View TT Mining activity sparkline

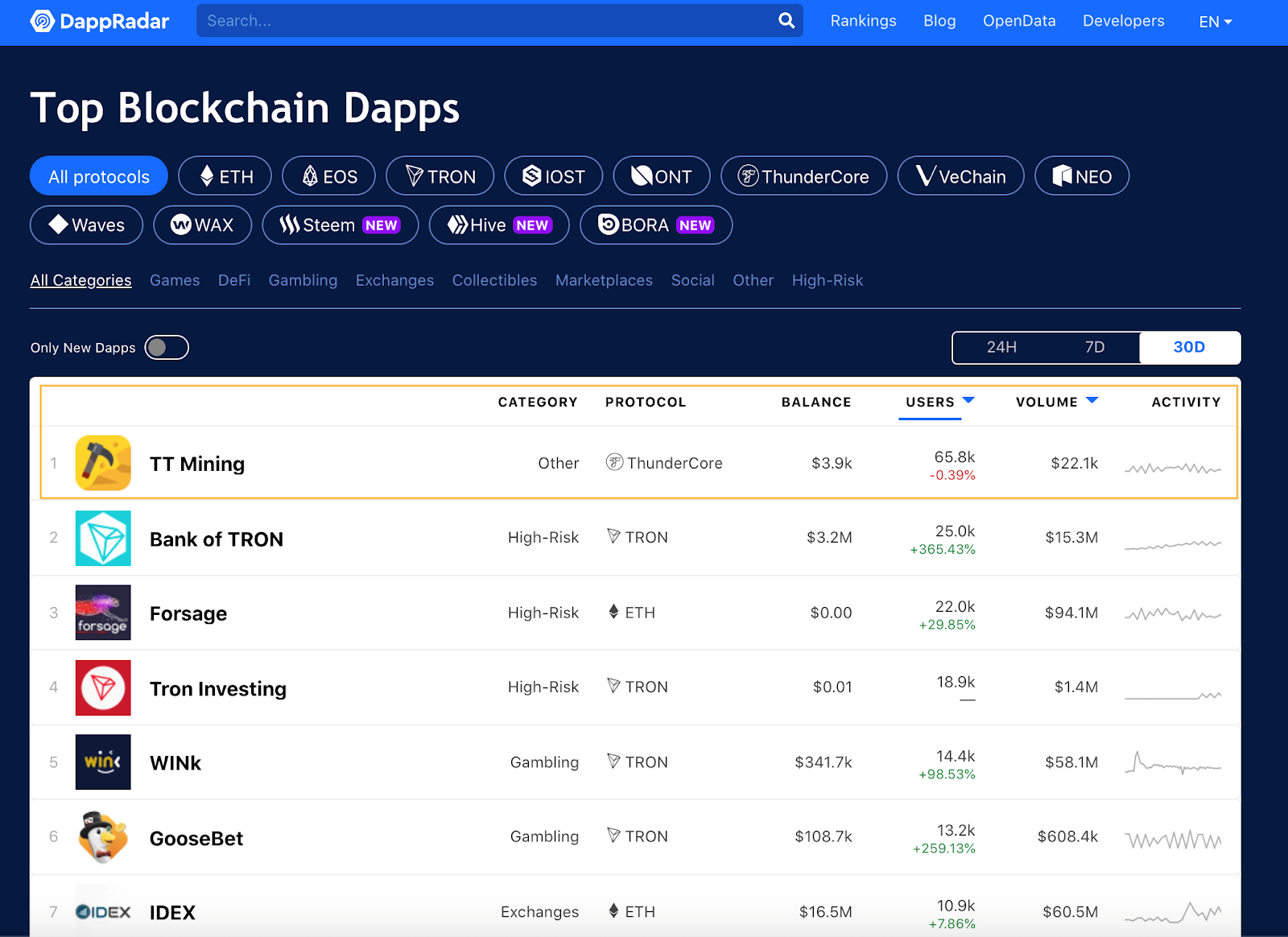(1173, 468)
